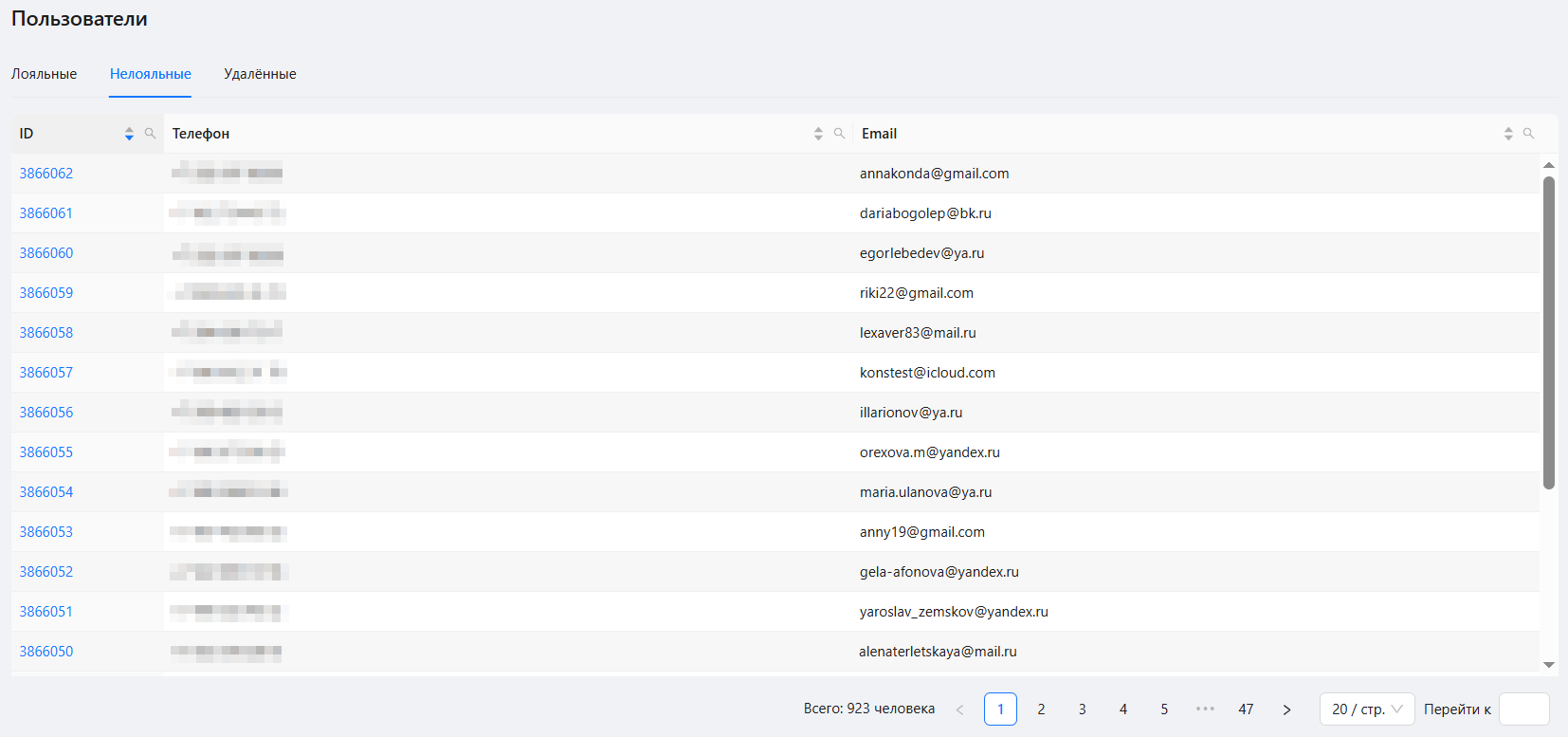Image resolution: width=1568 pixels, height=737 pixels.
Task: Click the Перейти к page input field
Action: click(x=1523, y=709)
